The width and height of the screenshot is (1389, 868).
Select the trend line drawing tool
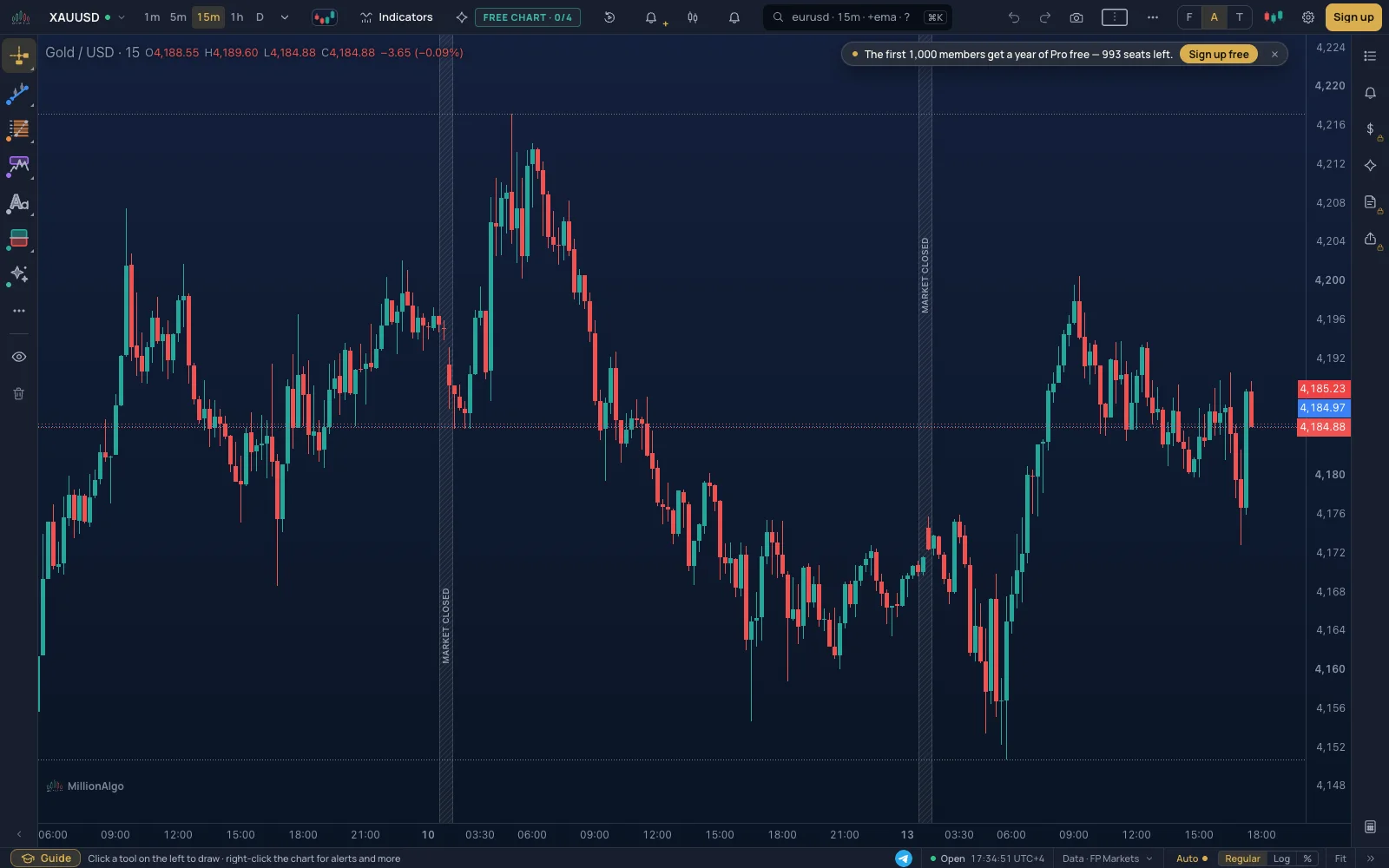[18, 94]
